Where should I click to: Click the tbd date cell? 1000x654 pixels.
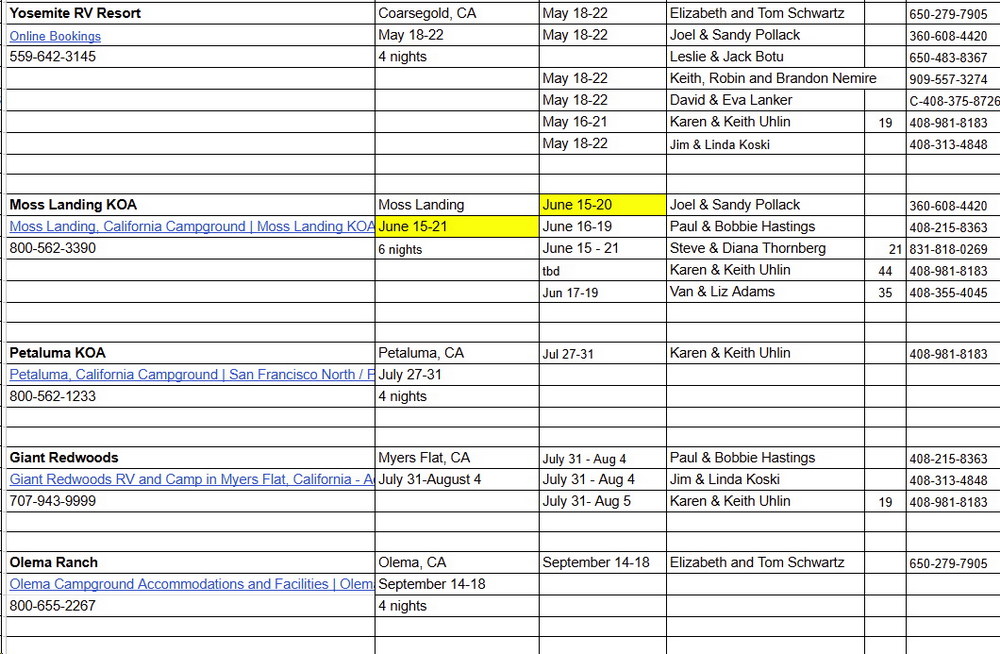pyautogui.click(x=552, y=271)
